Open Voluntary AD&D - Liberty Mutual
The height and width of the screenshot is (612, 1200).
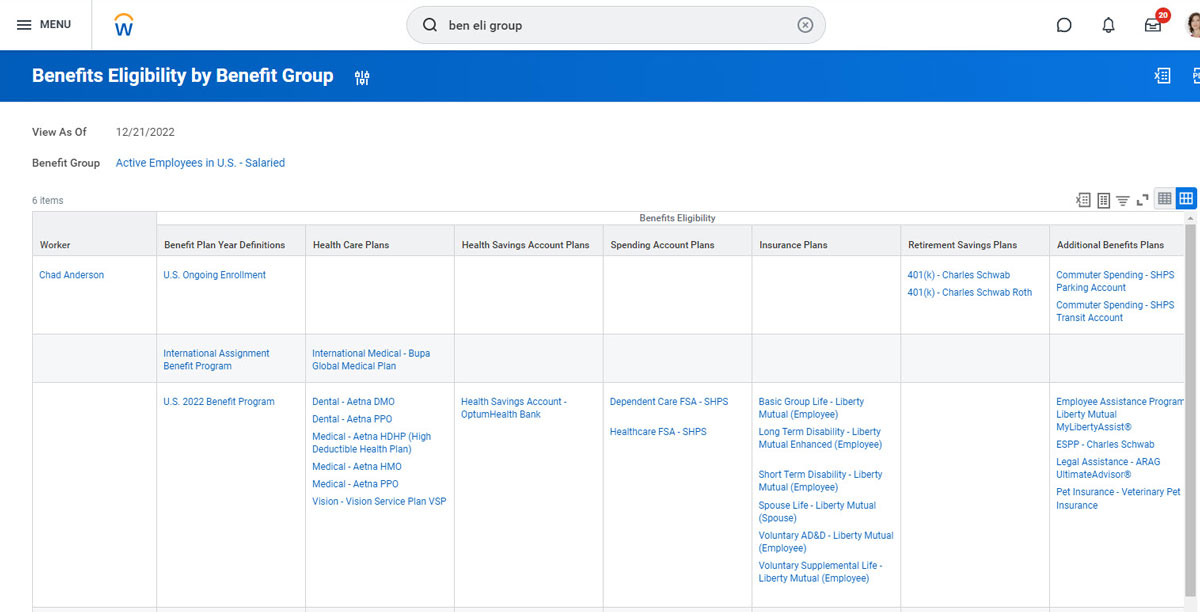(826, 542)
